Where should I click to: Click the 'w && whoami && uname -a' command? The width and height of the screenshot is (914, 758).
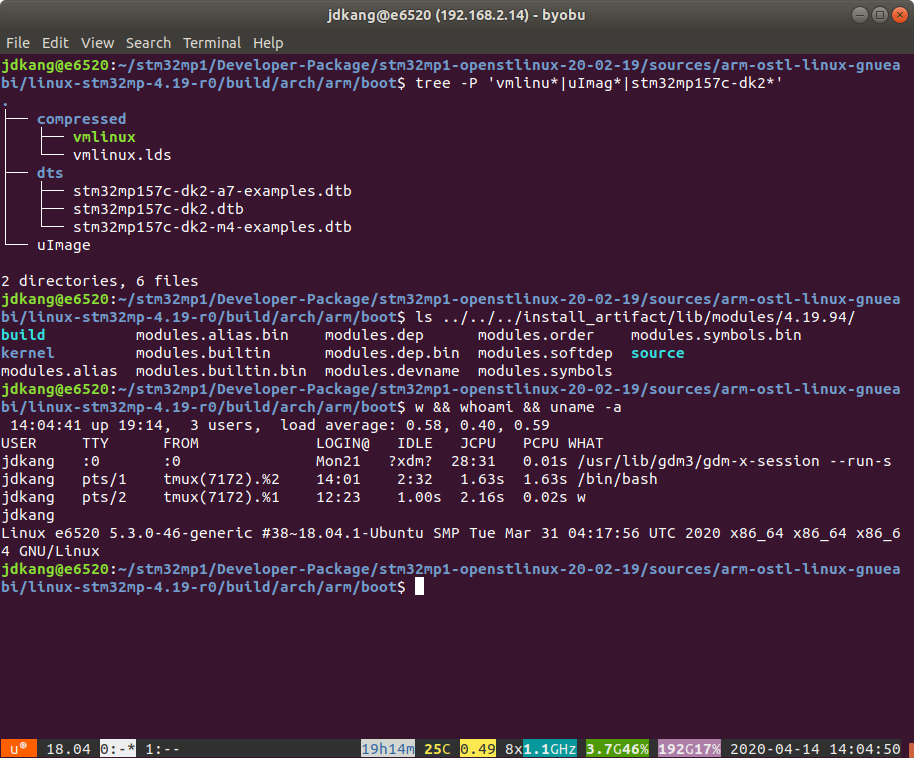point(518,408)
